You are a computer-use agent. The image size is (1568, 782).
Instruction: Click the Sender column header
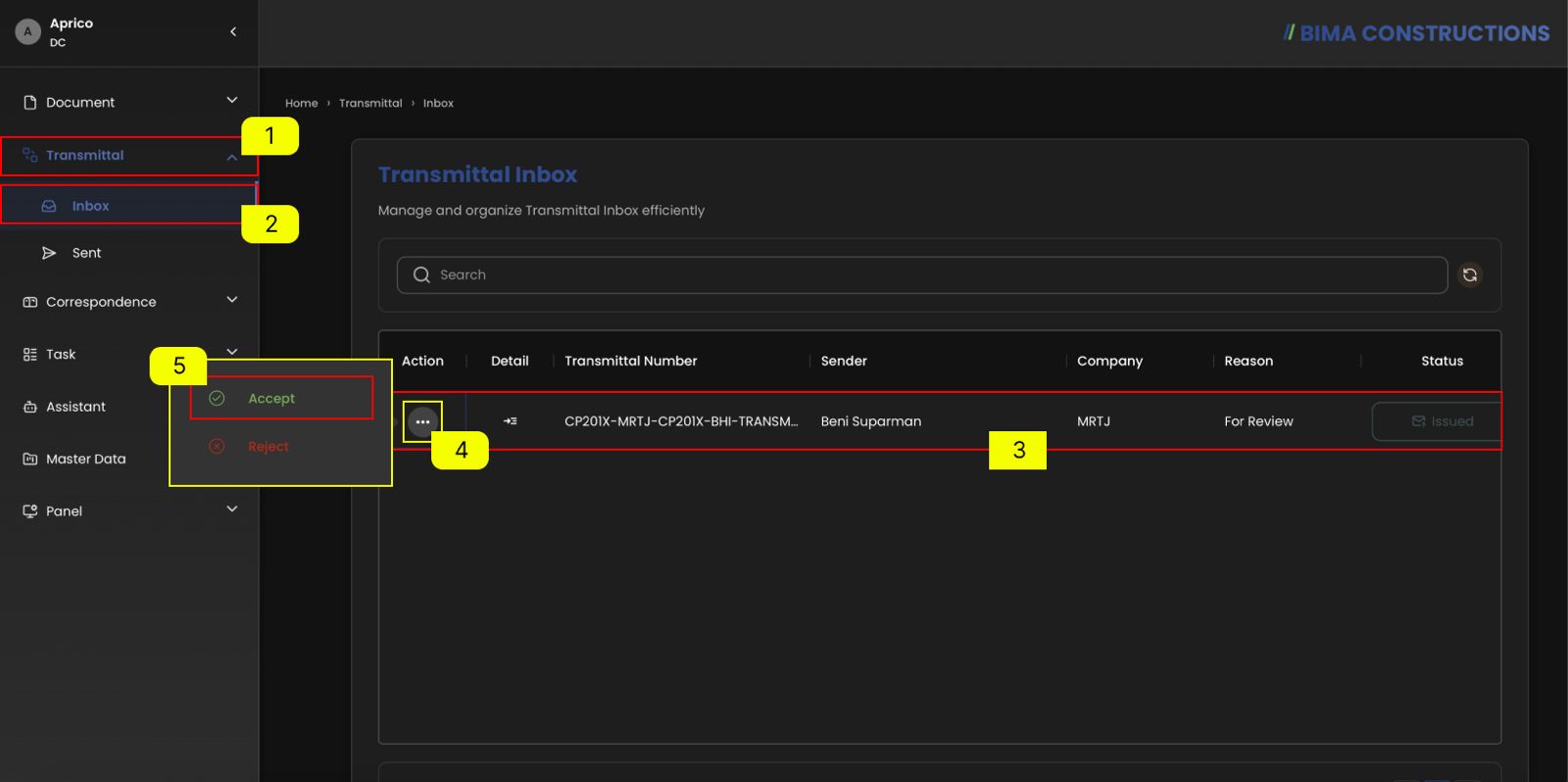844,361
